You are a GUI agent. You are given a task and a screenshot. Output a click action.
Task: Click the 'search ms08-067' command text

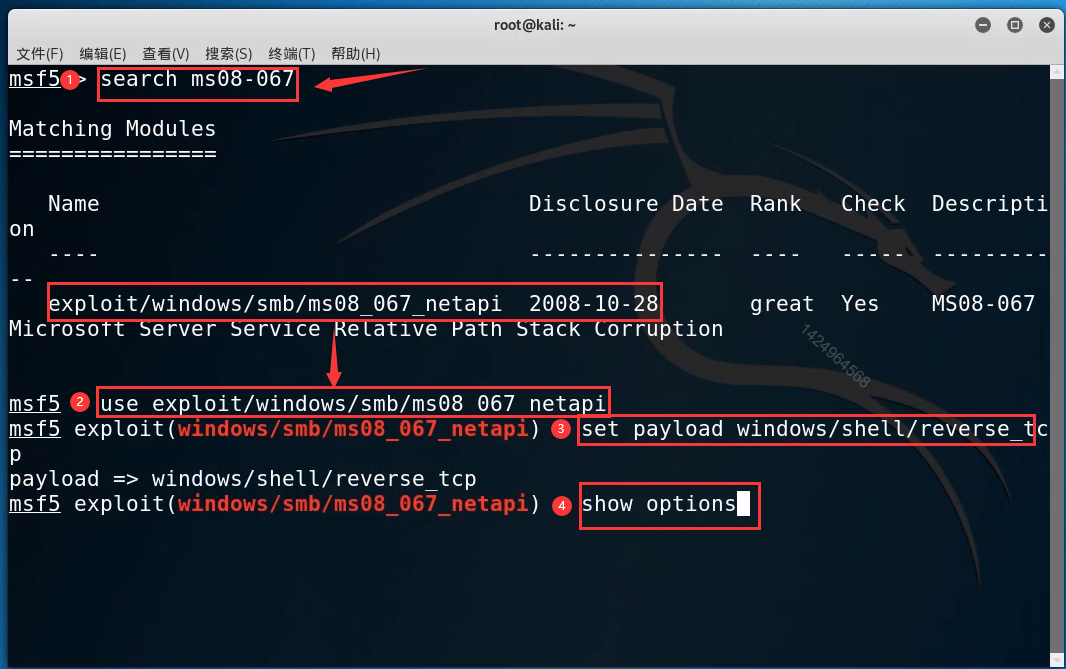coord(197,80)
